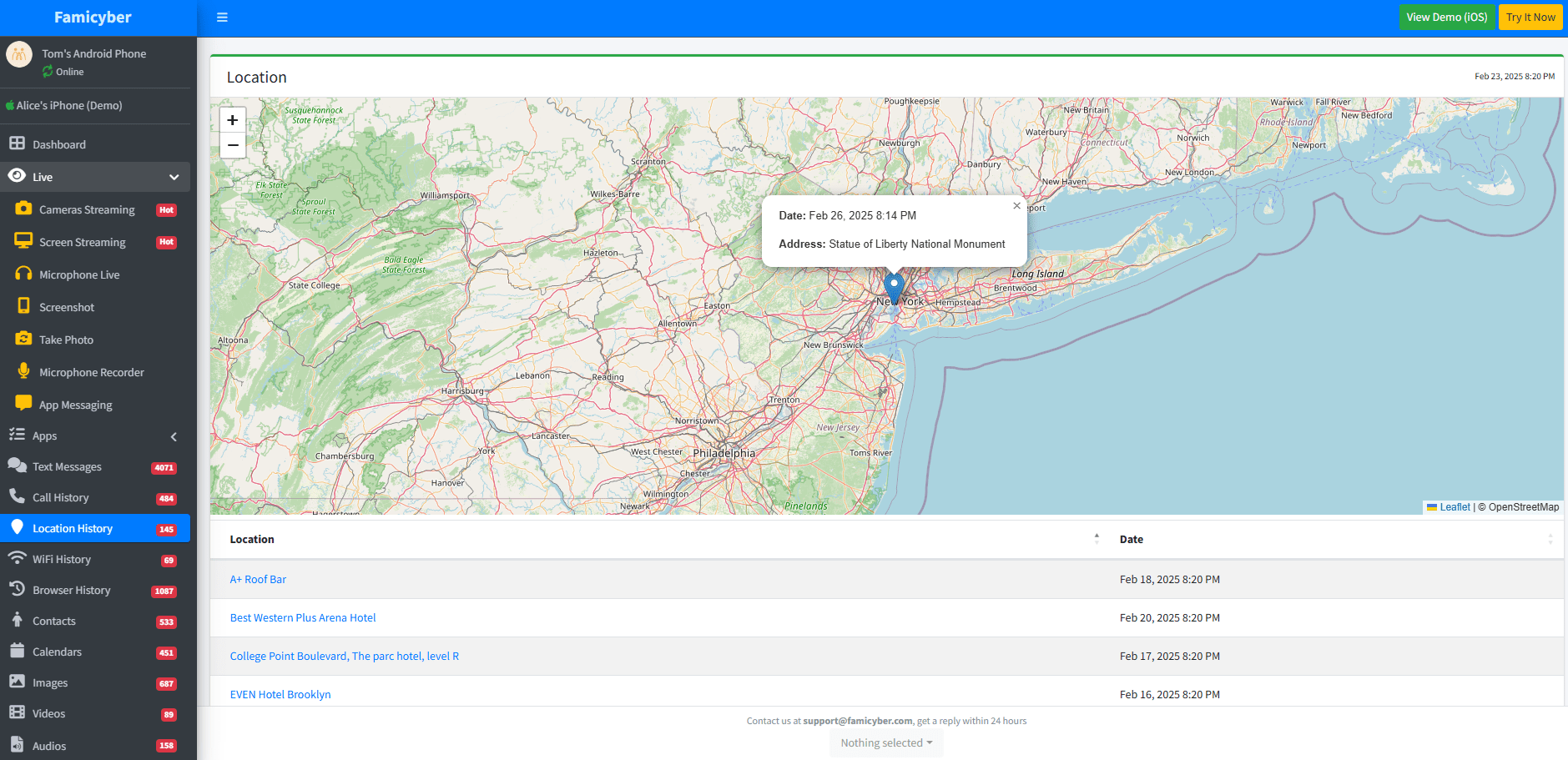Close the Statue of Liberty popup
The height and width of the screenshot is (760, 1568).
pyautogui.click(x=1016, y=206)
